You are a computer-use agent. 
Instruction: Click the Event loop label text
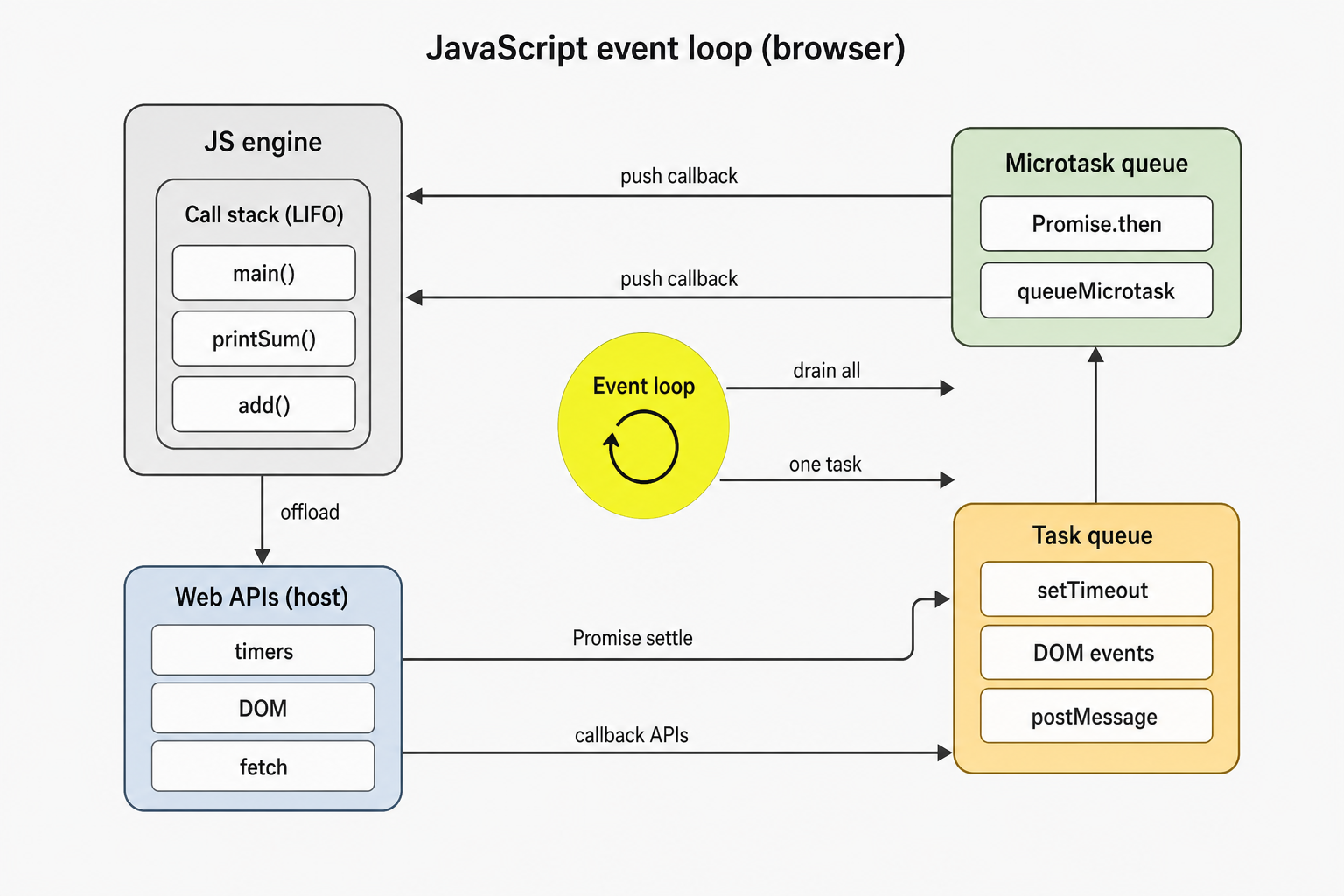click(644, 386)
